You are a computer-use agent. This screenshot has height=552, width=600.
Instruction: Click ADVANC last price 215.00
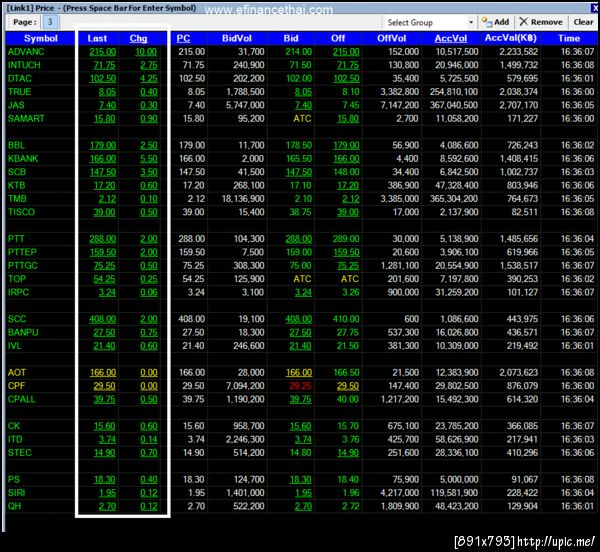tap(103, 52)
